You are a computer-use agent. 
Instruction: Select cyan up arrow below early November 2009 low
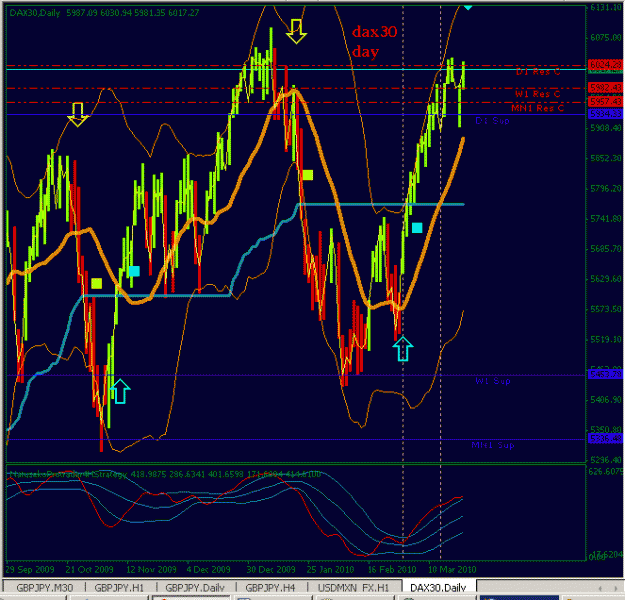[120, 391]
